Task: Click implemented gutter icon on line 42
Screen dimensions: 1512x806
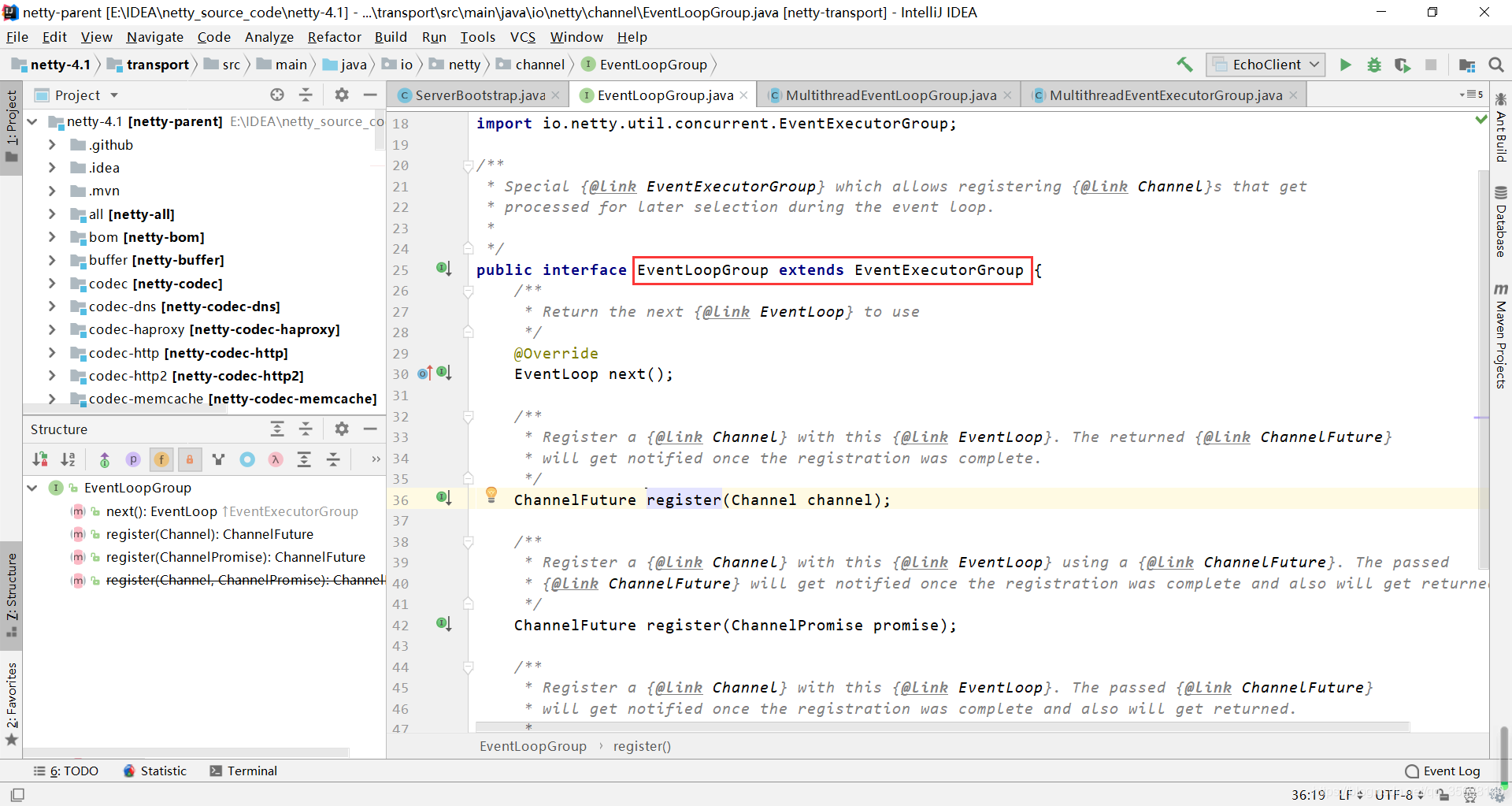Action: (444, 624)
